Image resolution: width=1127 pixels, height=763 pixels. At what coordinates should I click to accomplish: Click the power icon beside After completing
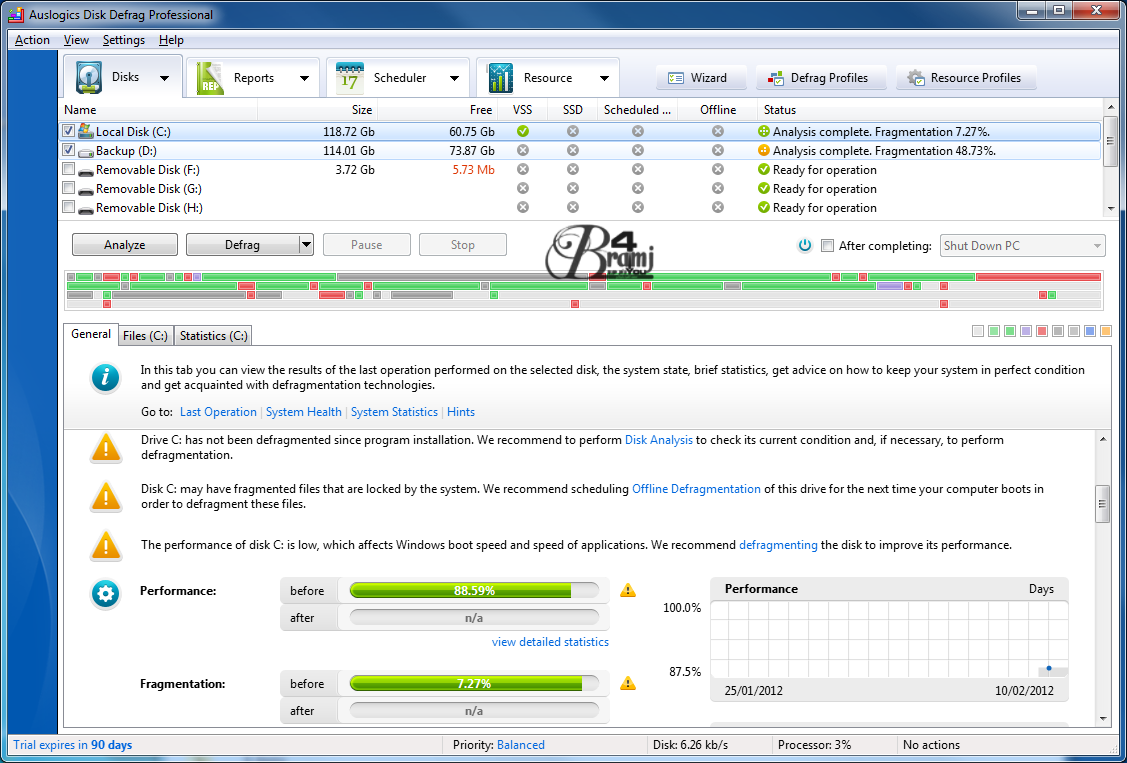[805, 244]
